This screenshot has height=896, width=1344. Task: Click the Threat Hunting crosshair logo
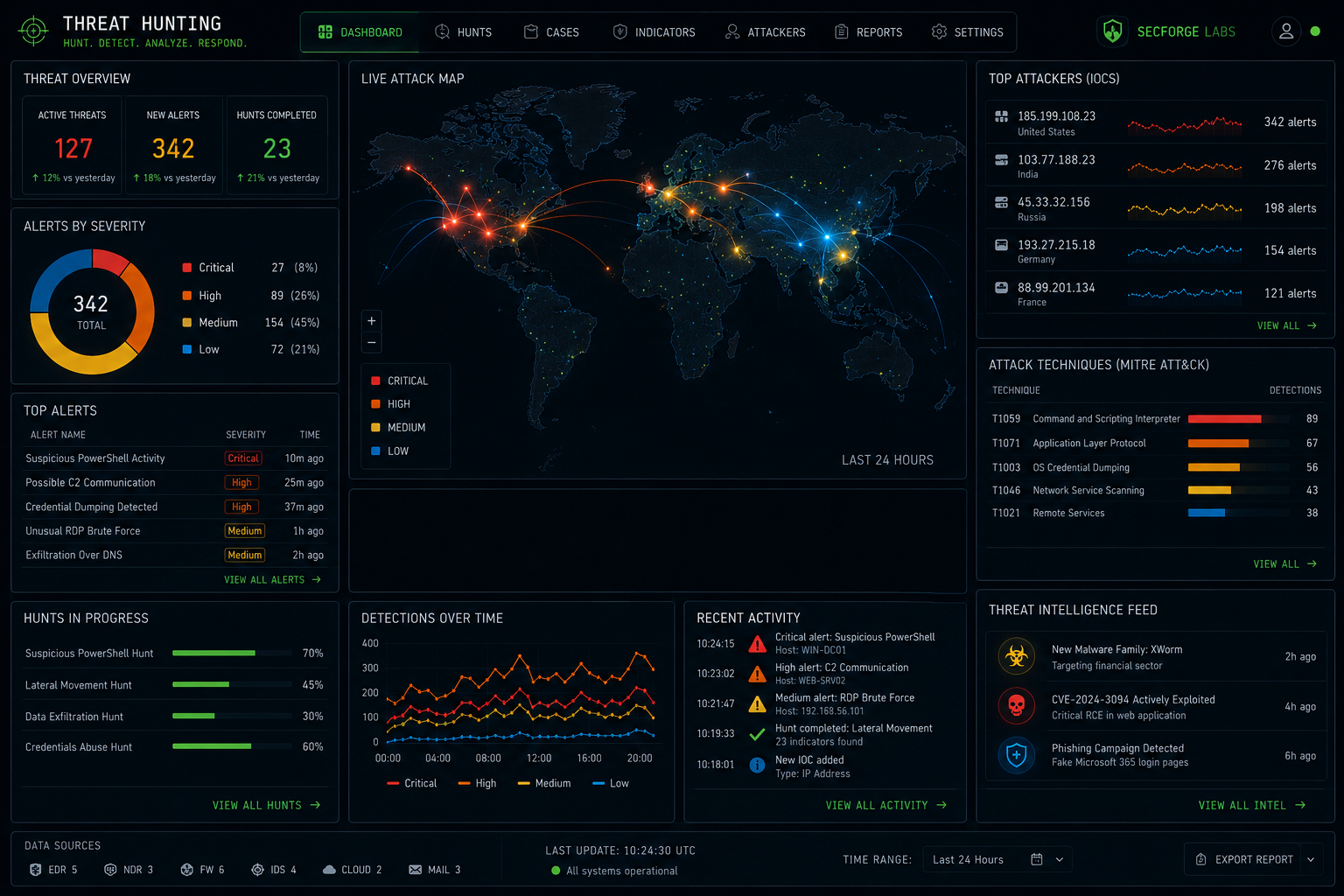(x=33, y=31)
